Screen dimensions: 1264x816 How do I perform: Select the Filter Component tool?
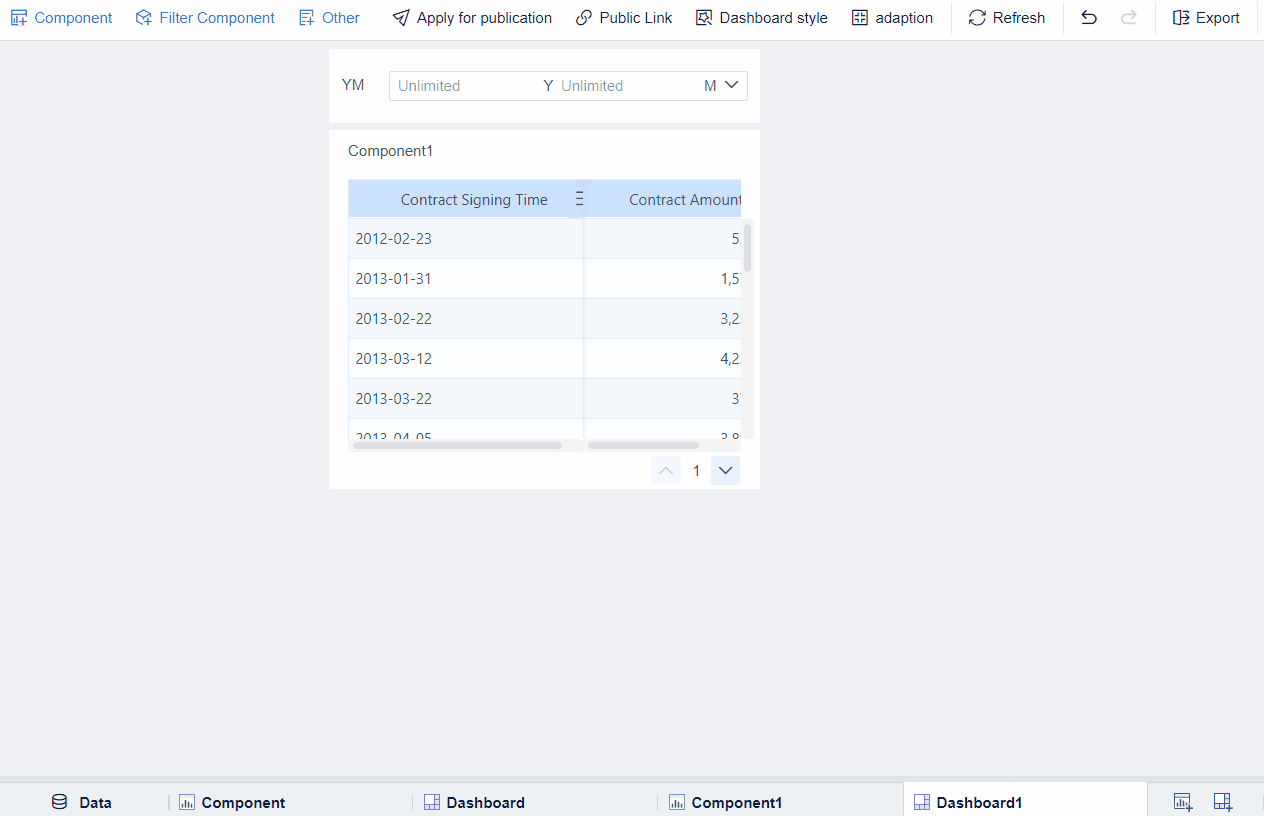tap(204, 17)
